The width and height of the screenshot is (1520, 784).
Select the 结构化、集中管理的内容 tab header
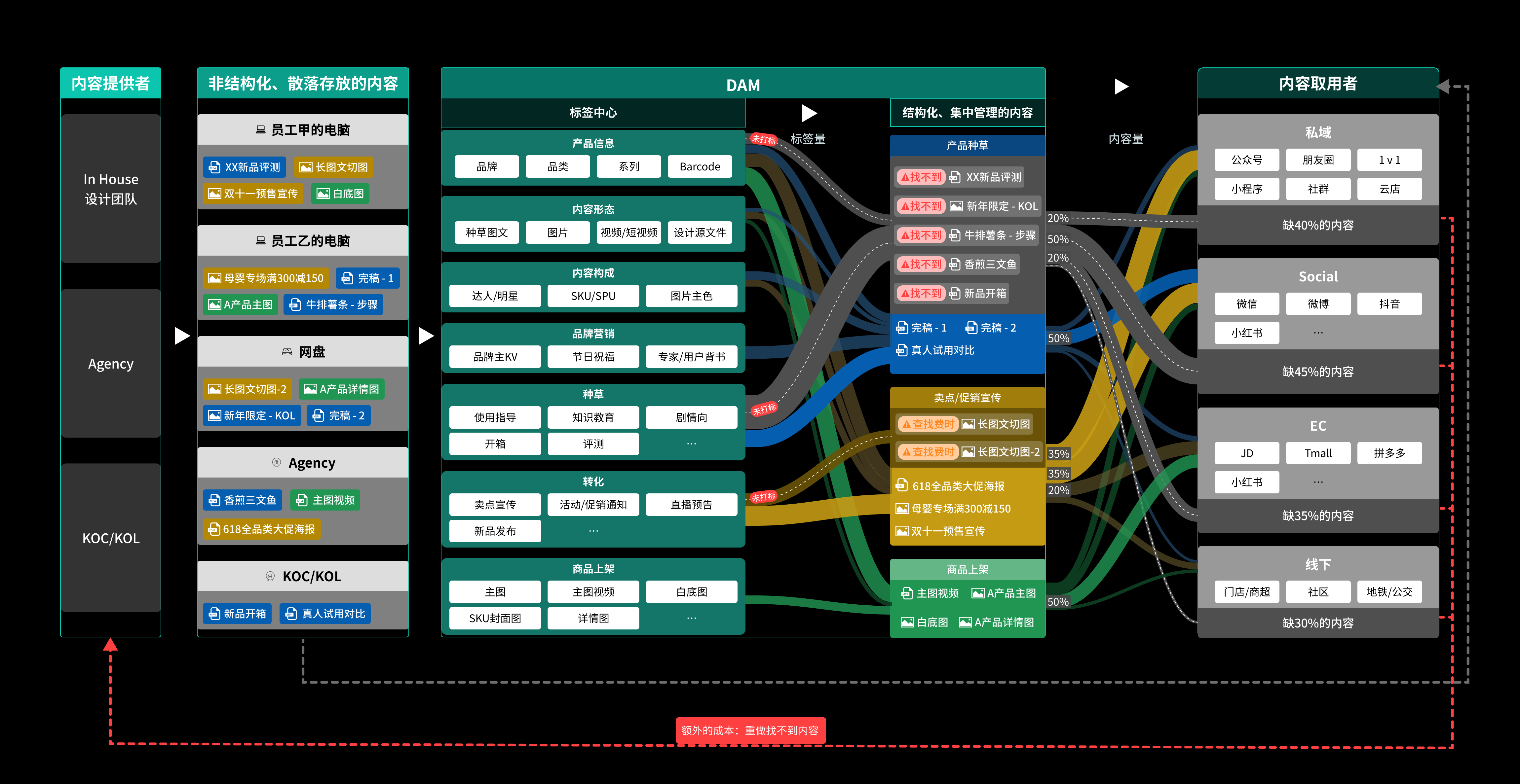[x=967, y=113]
